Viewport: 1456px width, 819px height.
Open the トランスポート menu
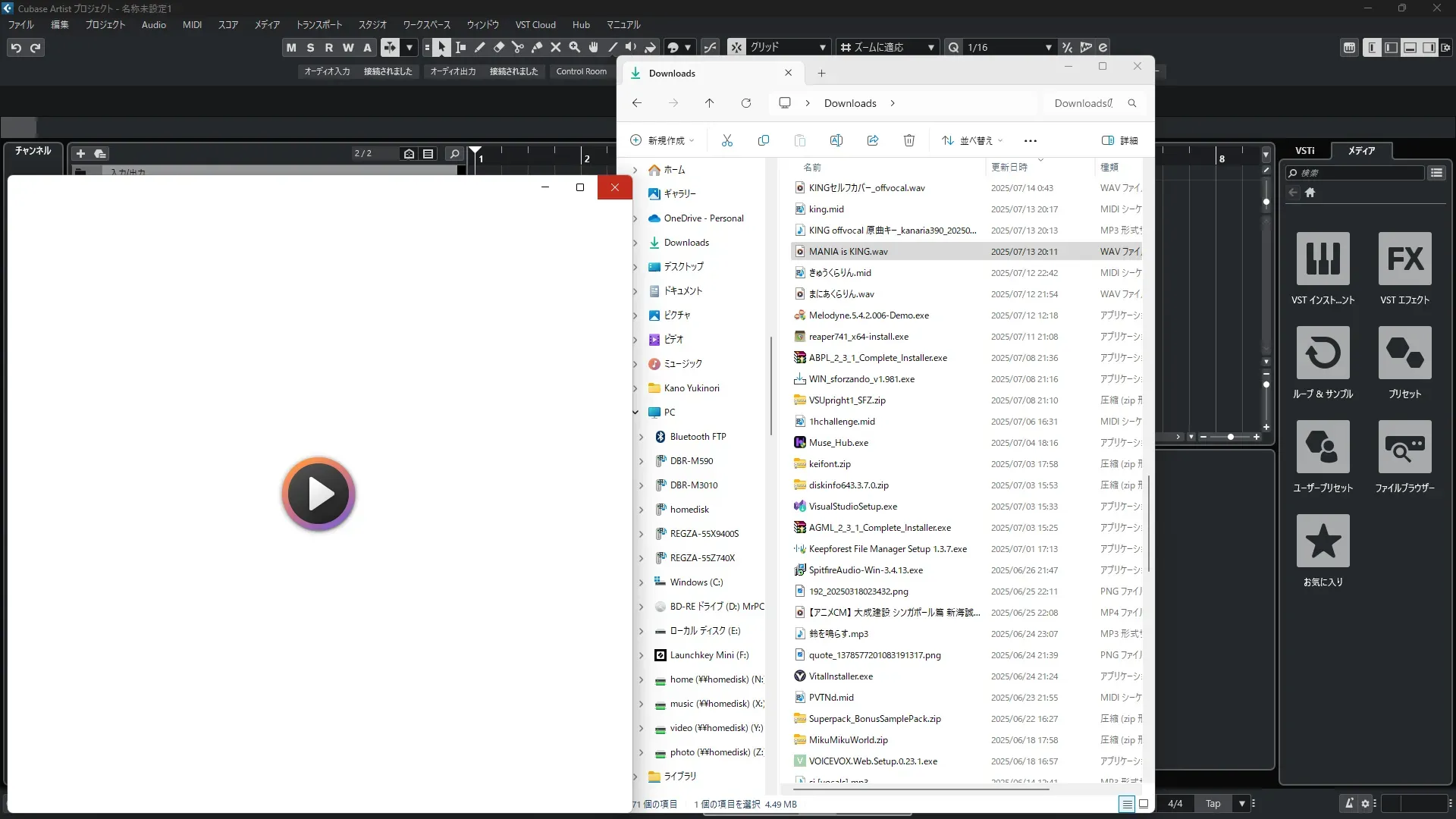point(318,25)
